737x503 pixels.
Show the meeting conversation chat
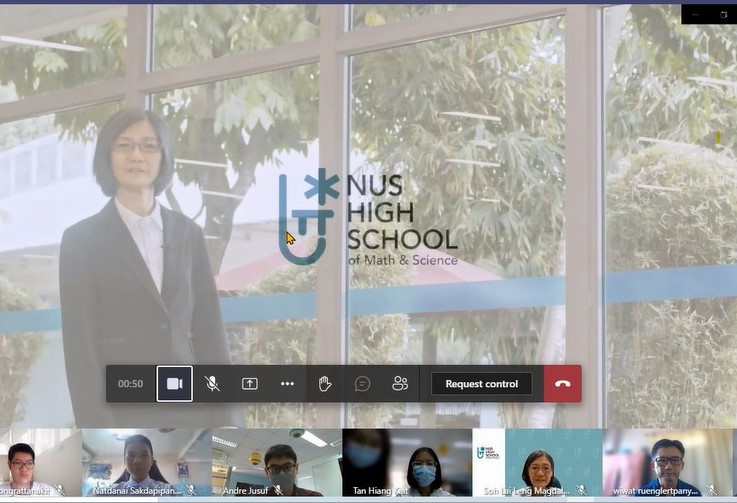(x=362, y=384)
